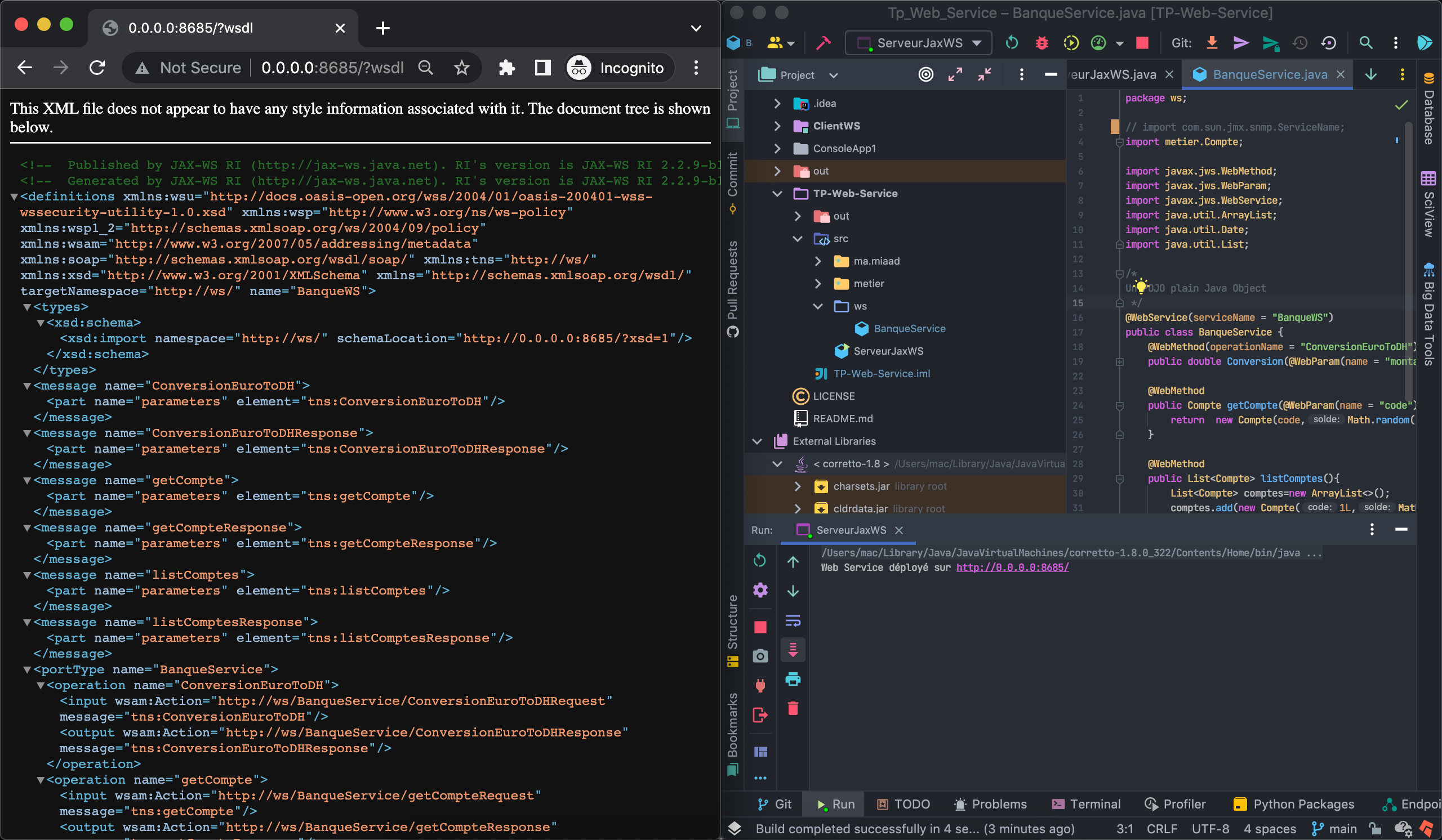Expand the ClientWS folder
Image resolution: width=1442 pixels, height=840 pixels.
click(x=777, y=126)
